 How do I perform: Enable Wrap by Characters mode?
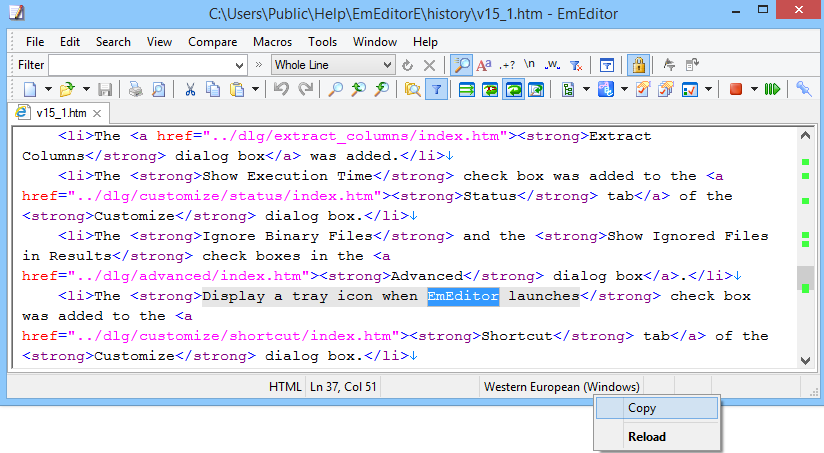tap(490, 89)
